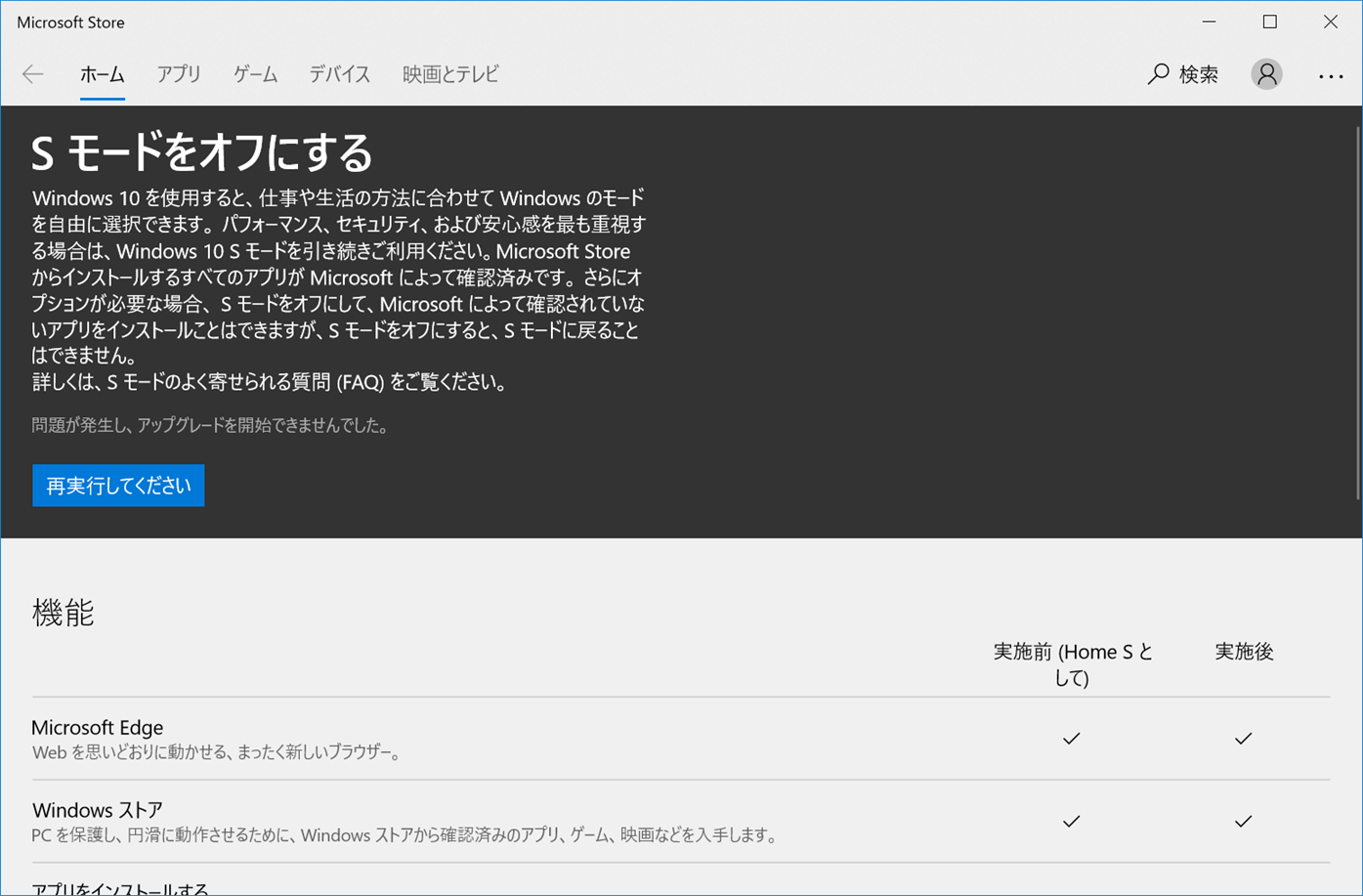Click the Microsoft Store window title text
The height and width of the screenshot is (896, 1363).
pyautogui.click(x=70, y=21)
